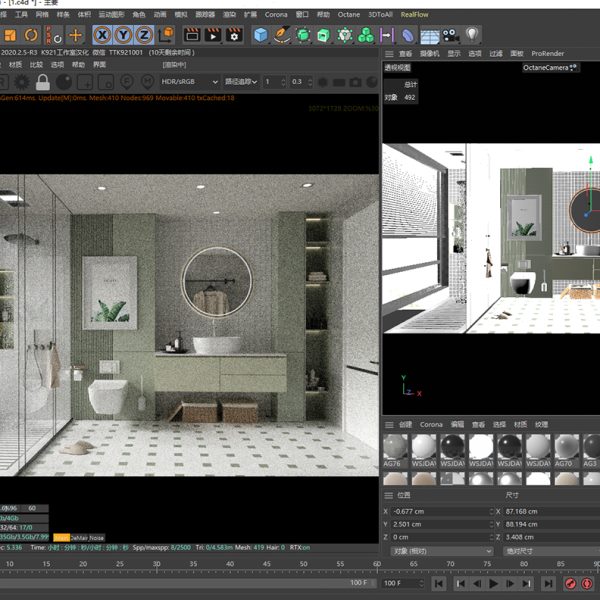Image resolution: width=600 pixels, height=600 pixels.
Task: Open the green extrude generator icon
Action: click(324, 35)
